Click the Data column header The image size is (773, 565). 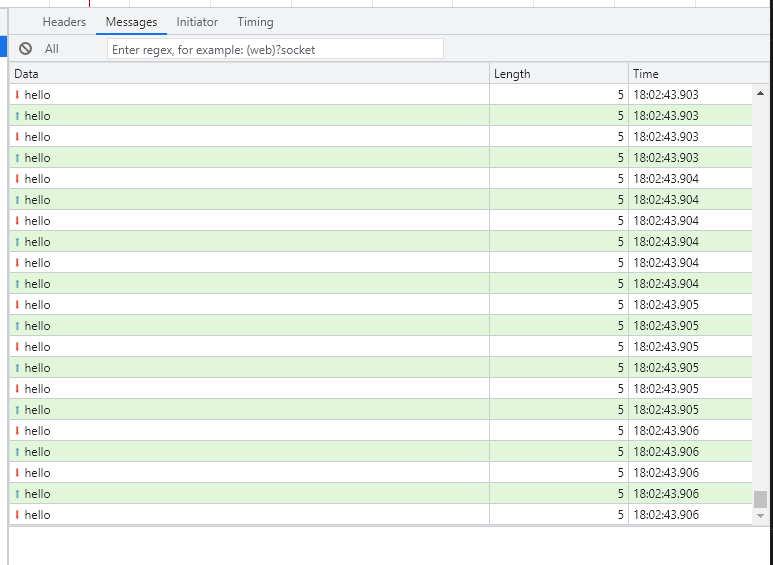(250, 74)
